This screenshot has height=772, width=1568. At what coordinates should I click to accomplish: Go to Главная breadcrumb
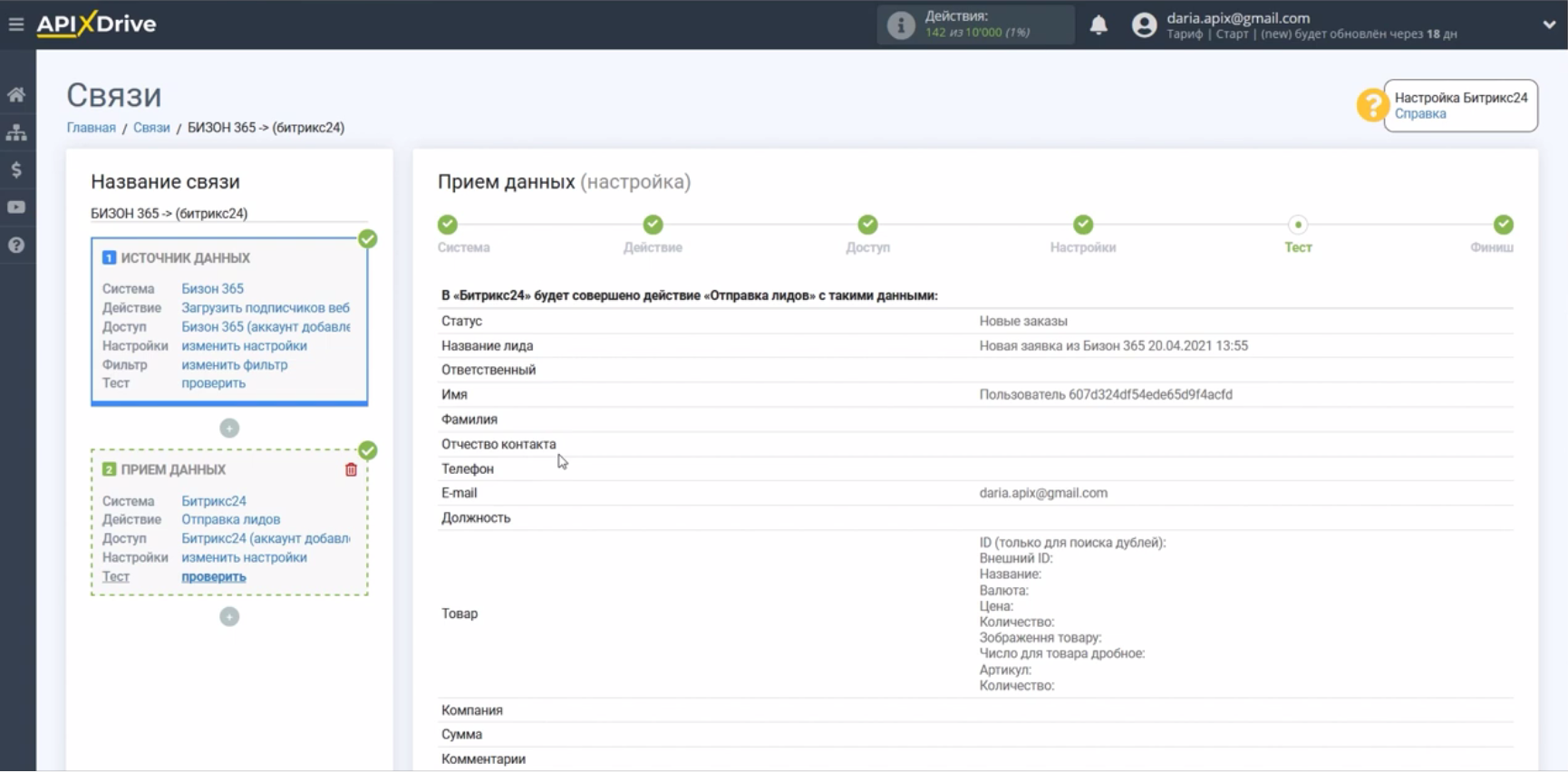pyautogui.click(x=91, y=128)
